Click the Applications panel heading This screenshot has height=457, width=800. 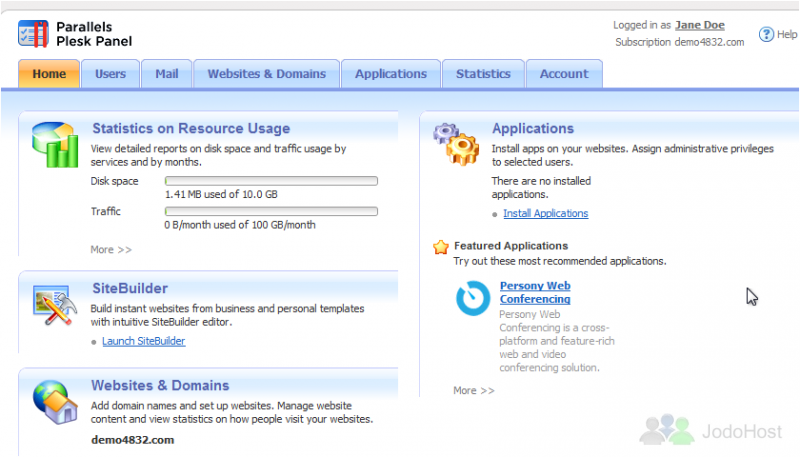tap(533, 129)
